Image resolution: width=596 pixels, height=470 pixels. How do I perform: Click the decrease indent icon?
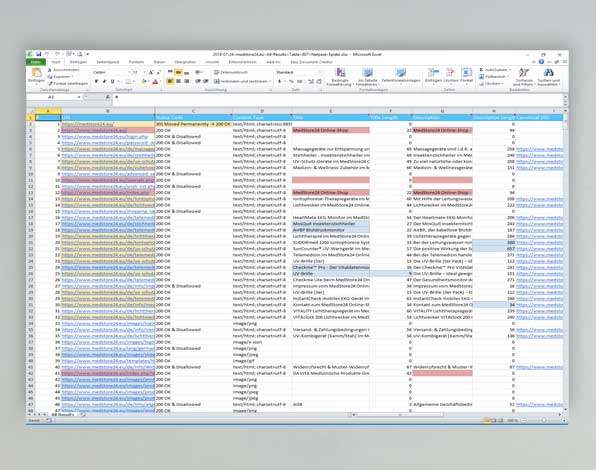198,81
